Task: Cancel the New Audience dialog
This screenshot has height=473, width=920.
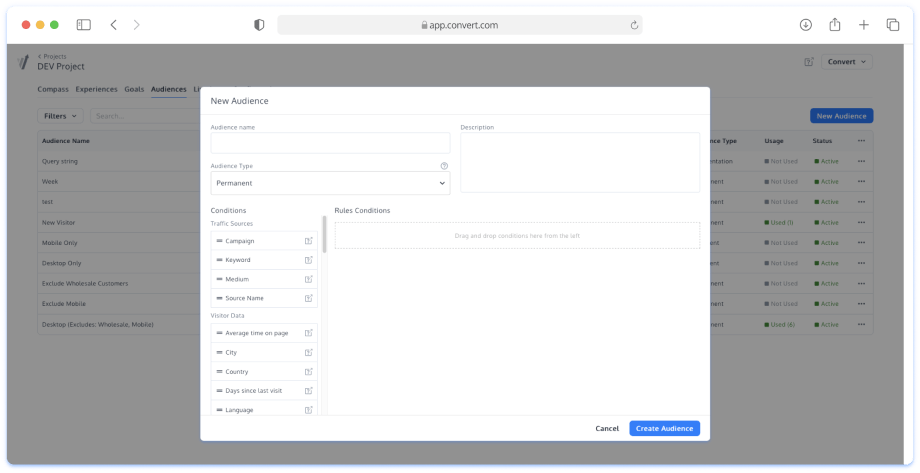Action: point(607,428)
